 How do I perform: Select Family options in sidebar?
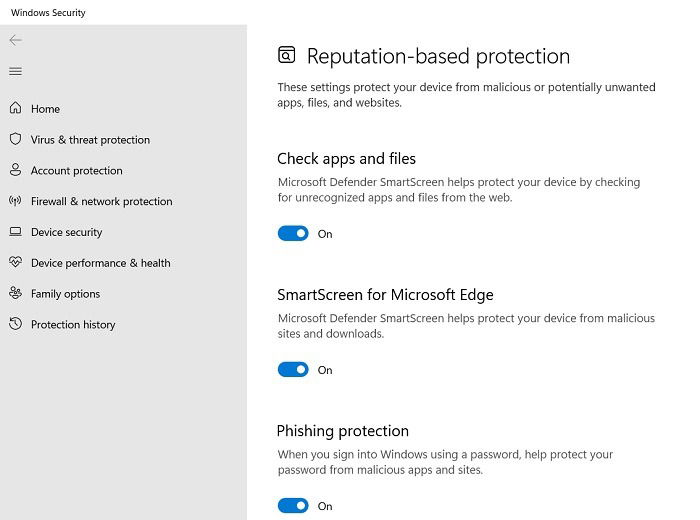[x=65, y=294]
